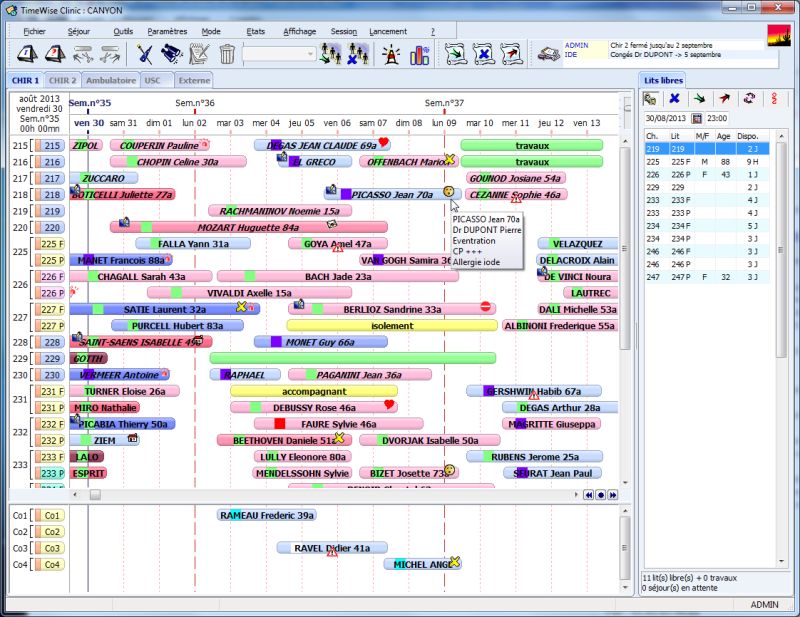Image resolution: width=800 pixels, height=617 pixels.
Task: Click the room 219 bed label button
Action: (51, 211)
